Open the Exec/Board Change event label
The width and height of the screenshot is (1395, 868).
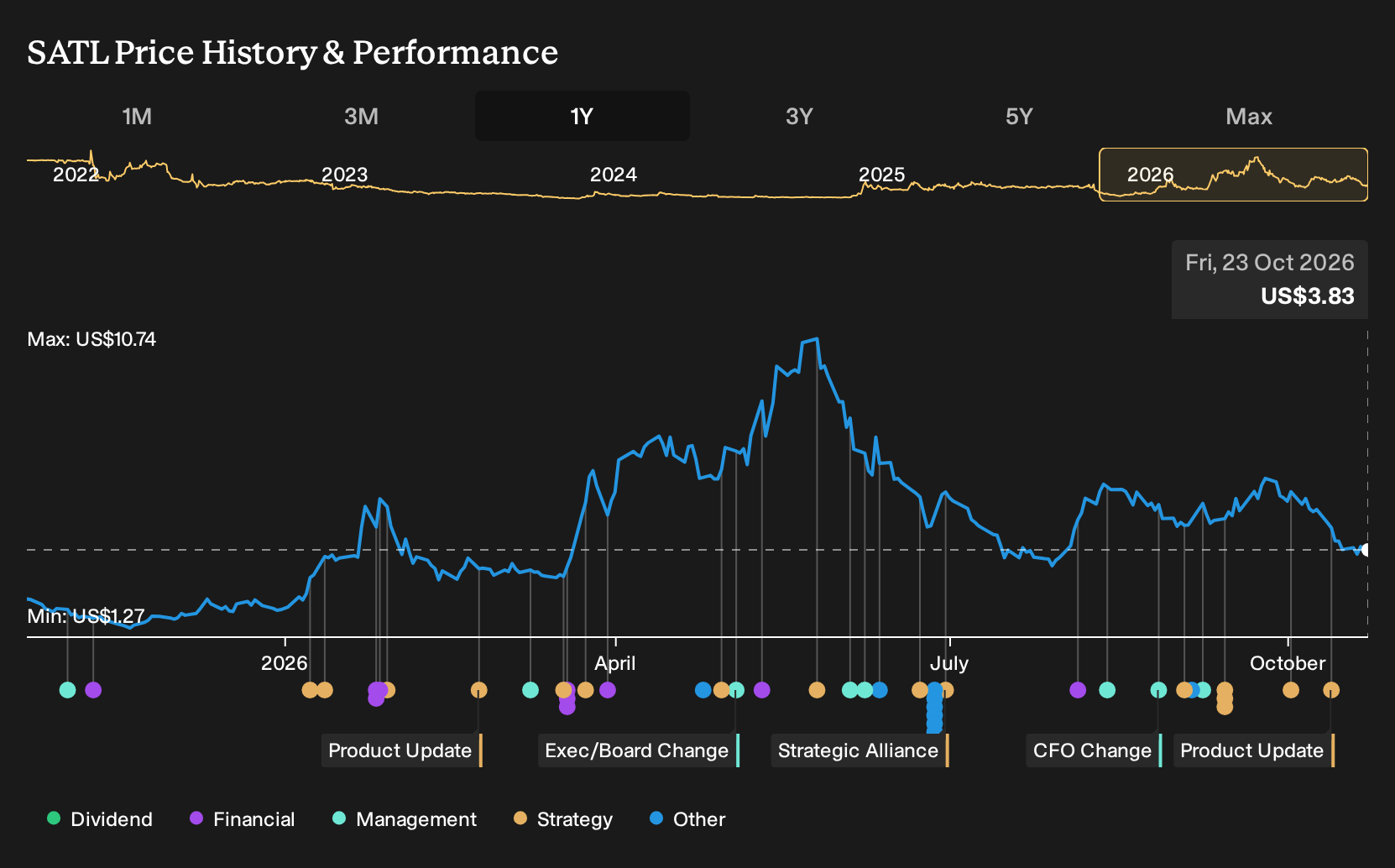638,750
